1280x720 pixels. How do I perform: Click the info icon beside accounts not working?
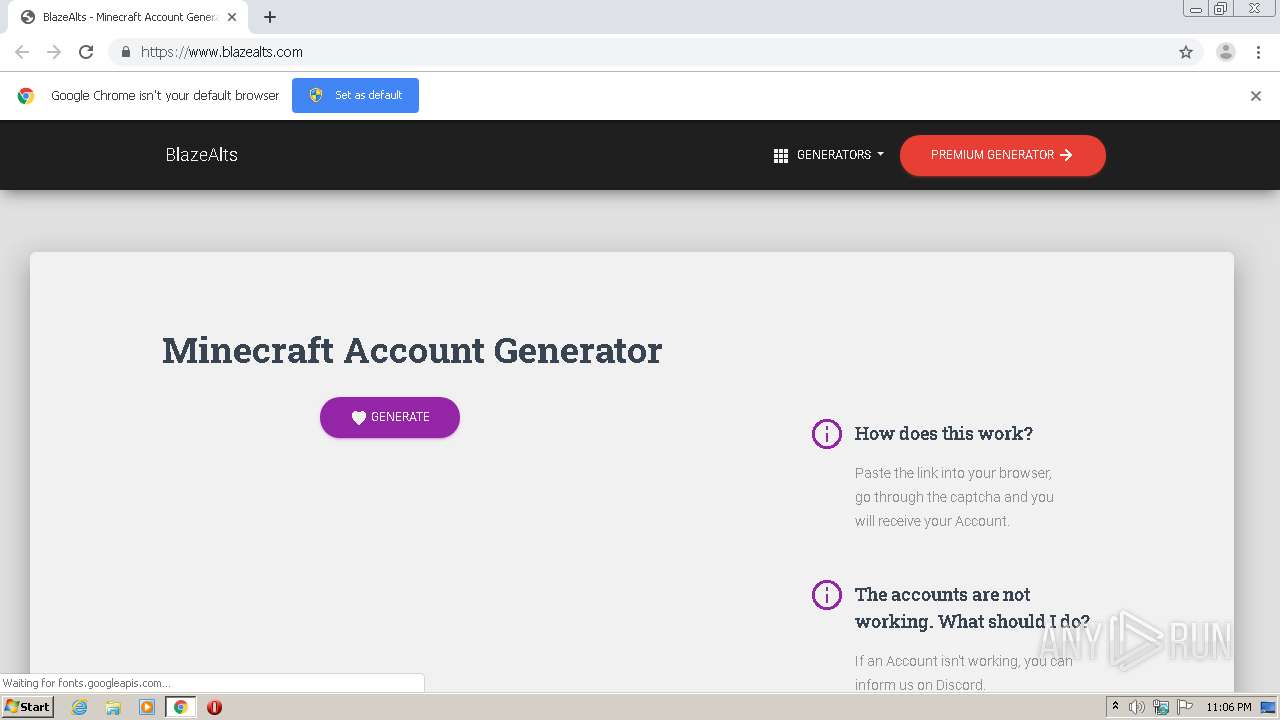(x=827, y=595)
